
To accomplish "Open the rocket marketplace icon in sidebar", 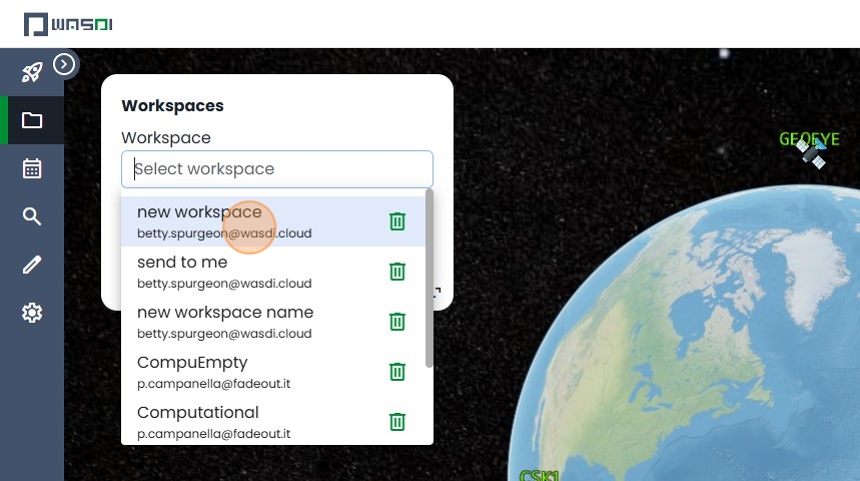I will (x=32, y=72).
